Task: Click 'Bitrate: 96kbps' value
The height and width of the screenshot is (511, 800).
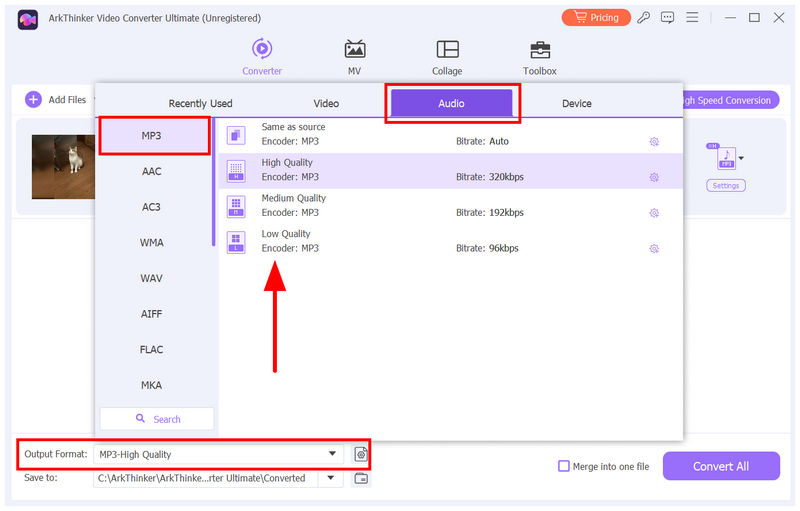Action: (x=487, y=248)
